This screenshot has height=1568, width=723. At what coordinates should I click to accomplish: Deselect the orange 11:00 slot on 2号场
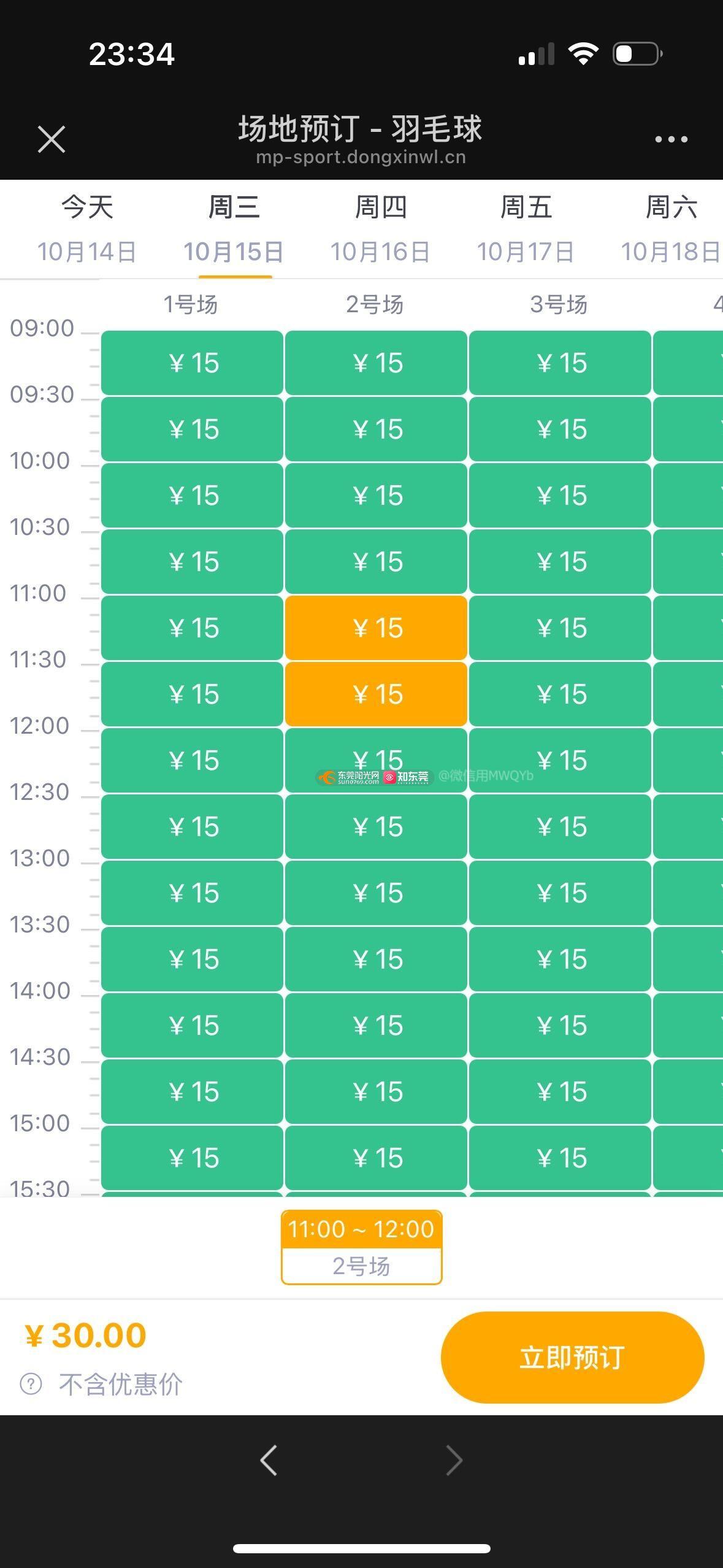(376, 628)
